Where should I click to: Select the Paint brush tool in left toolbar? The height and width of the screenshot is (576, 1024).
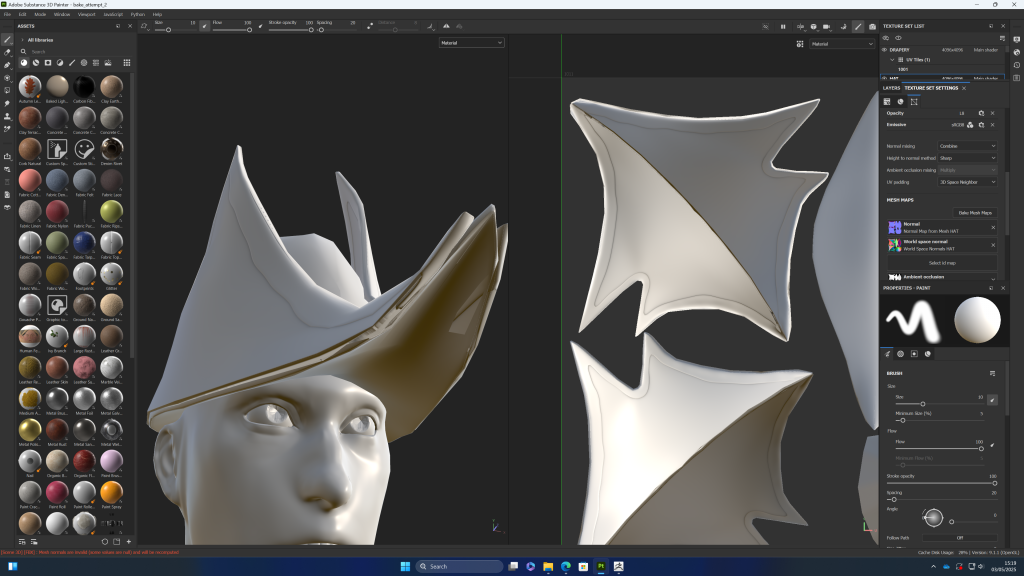tap(8, 40)
